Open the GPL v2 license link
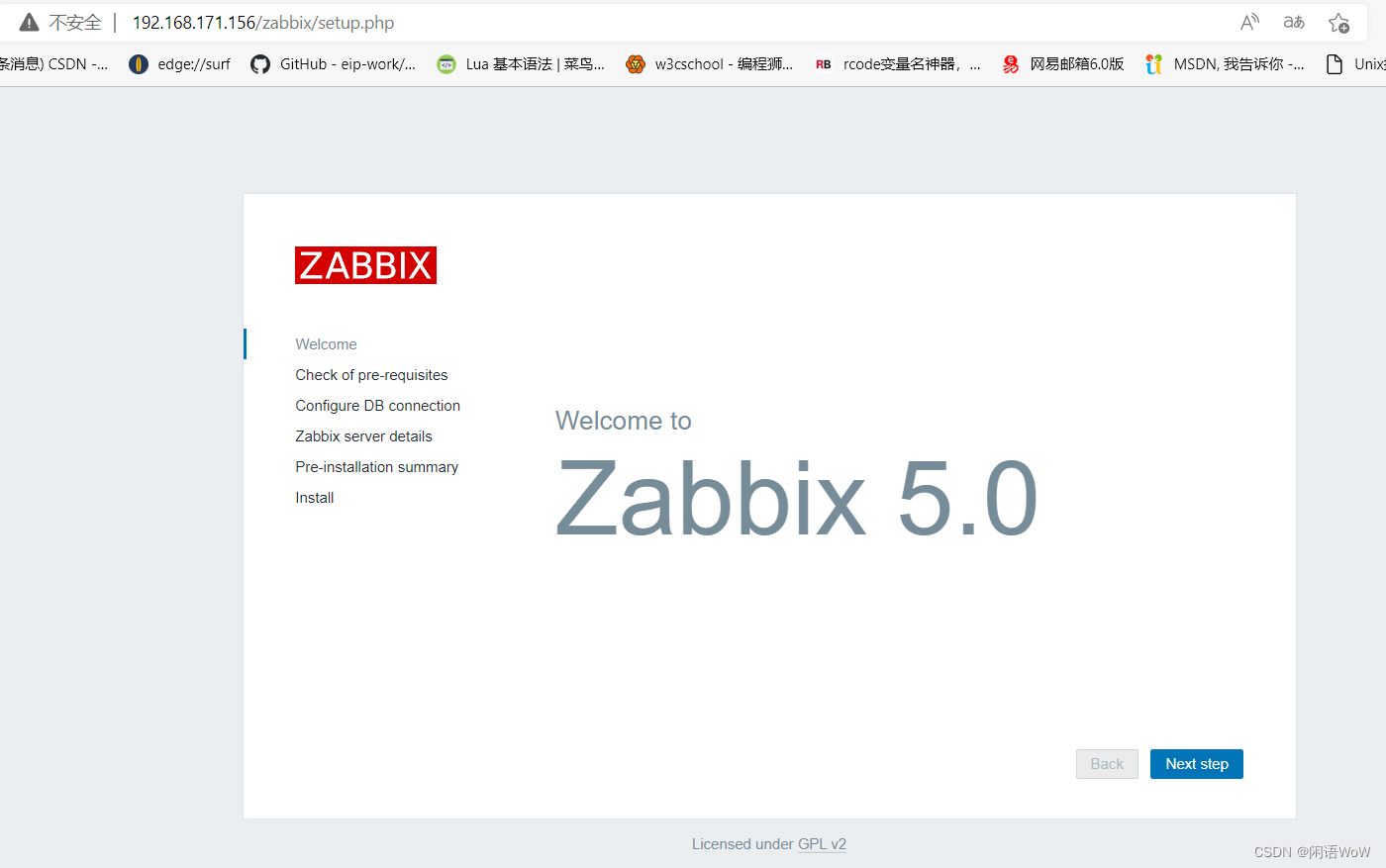Viewport: 1386px width, 868px height. tap(822, 843)
